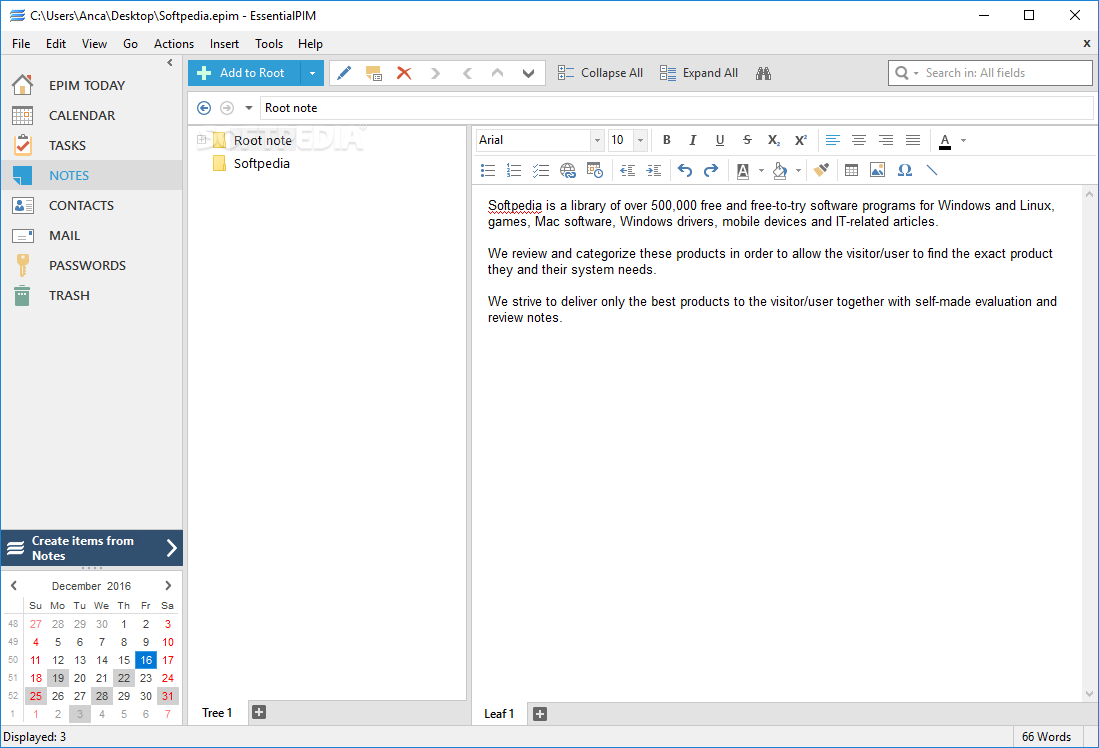1099x748 pixels.
Task: Insert a table
Action: [x=852, y=170]
